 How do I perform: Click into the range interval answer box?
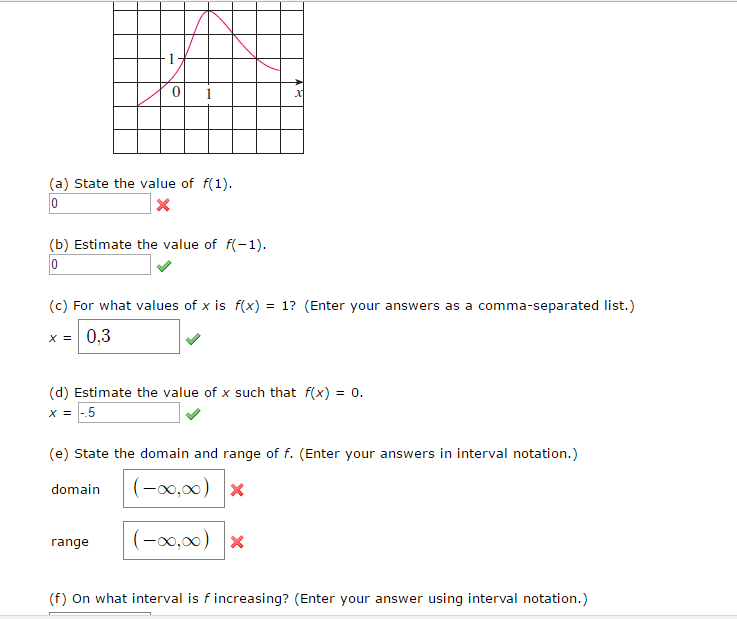[174, 541]
